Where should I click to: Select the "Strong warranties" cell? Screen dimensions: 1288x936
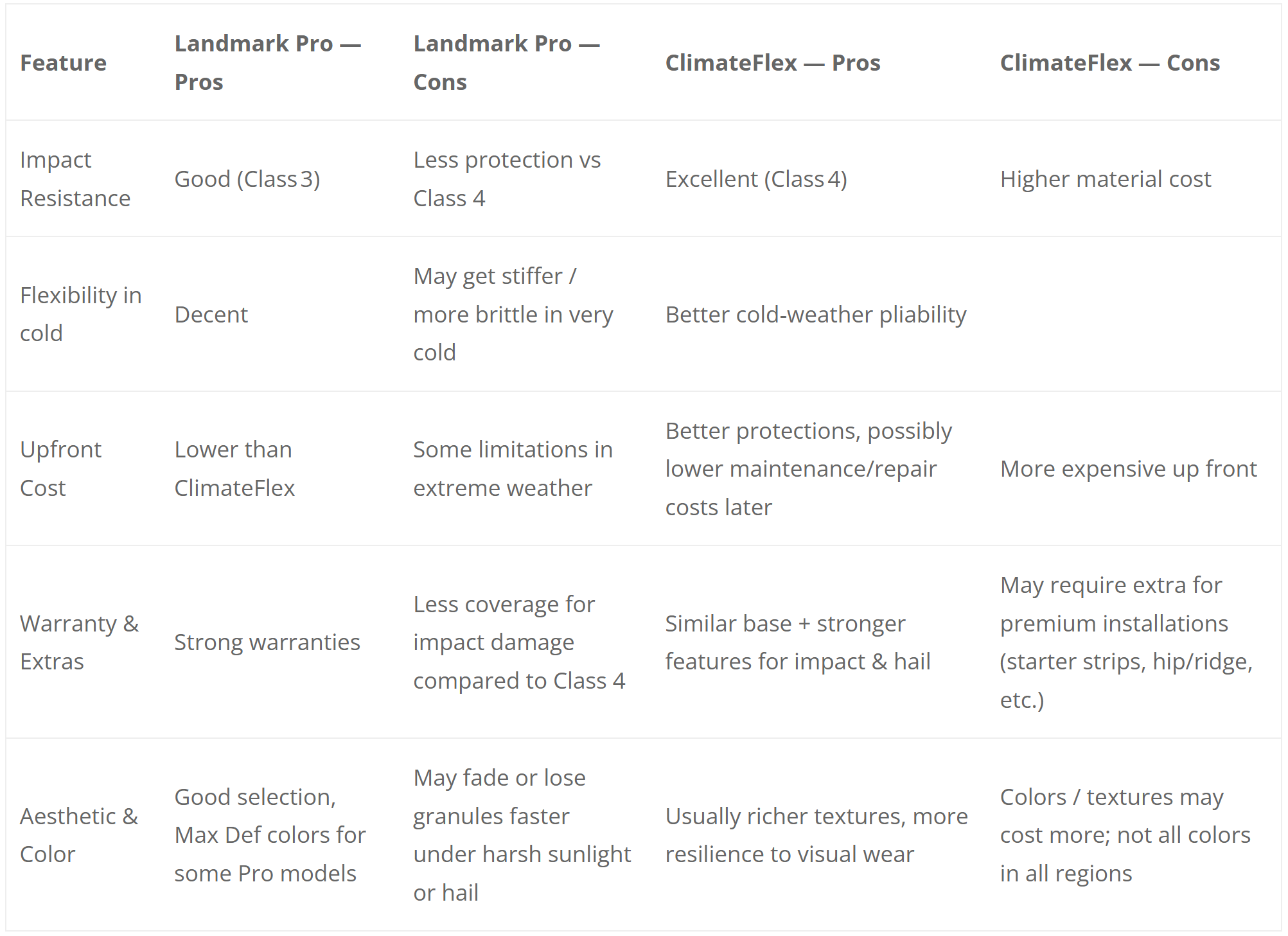[x=267, y=642]
